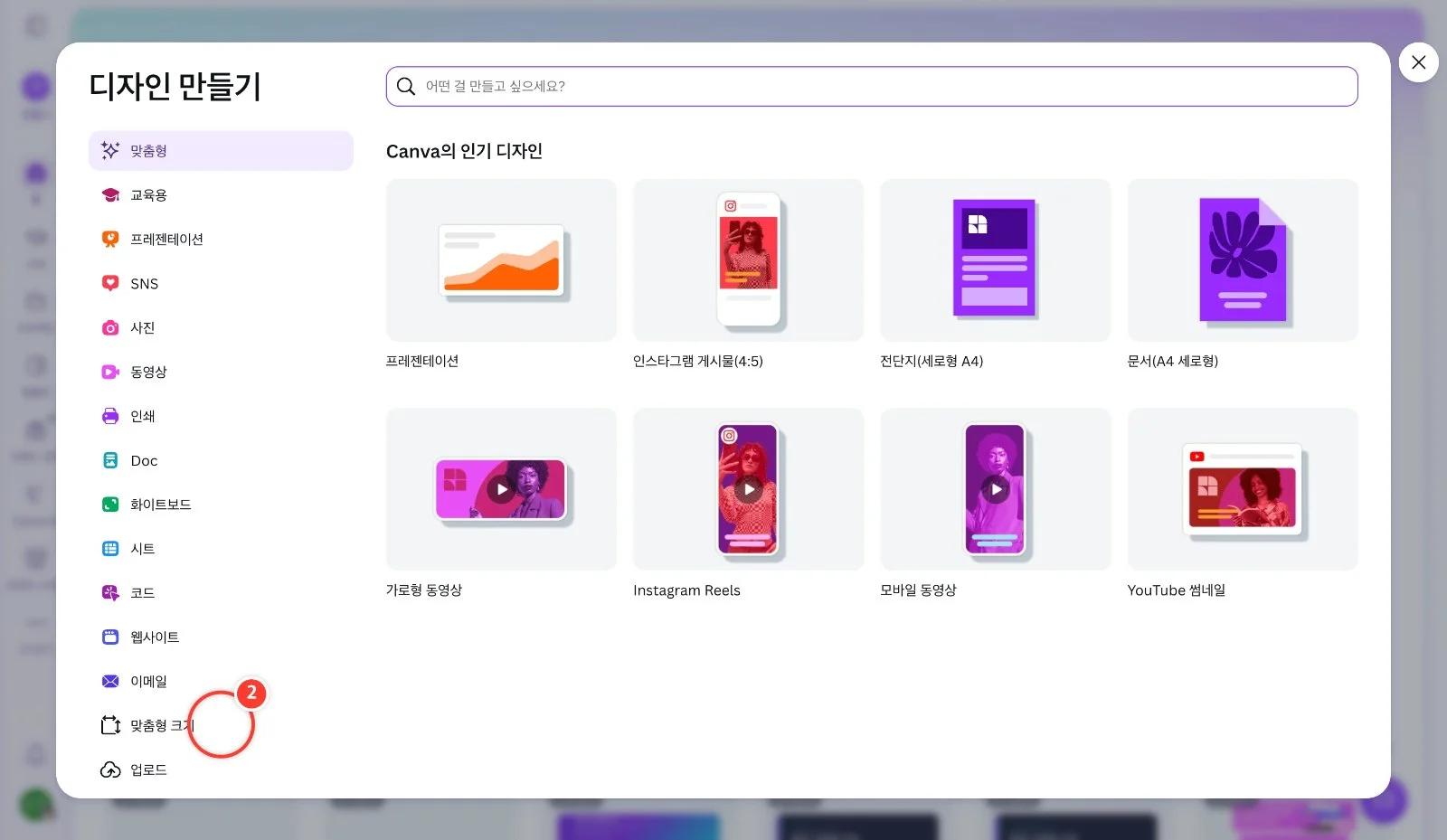Choose 맞춤형 크기 custom size option
The width and height of the screenshot is (1447, 840).
click(x=221, y=725)
